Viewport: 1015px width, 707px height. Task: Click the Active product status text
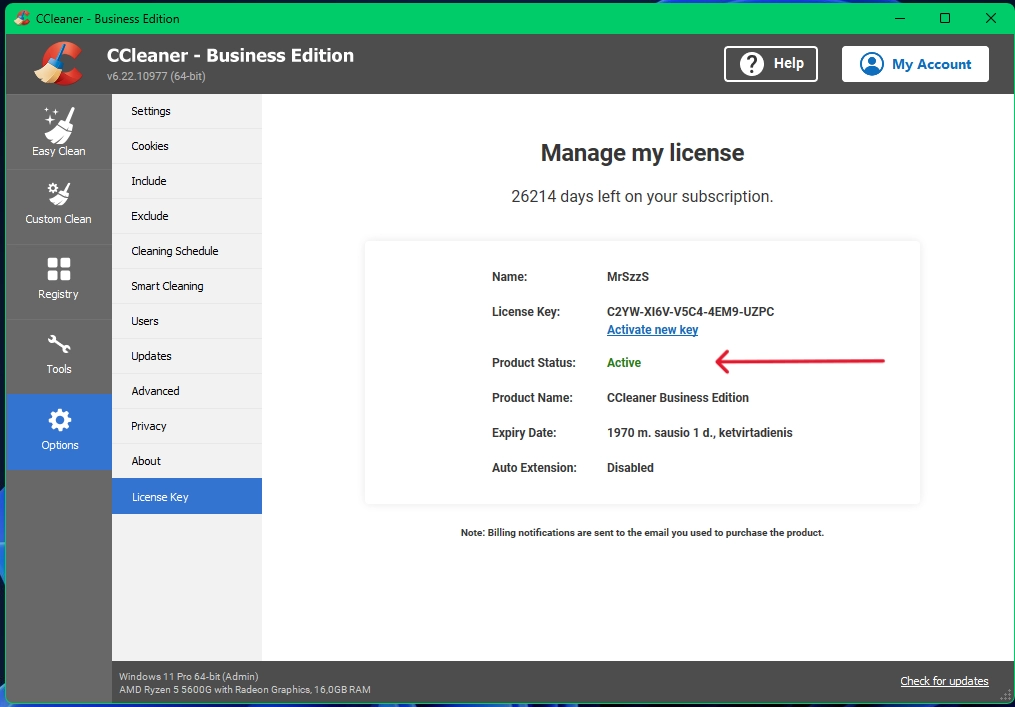coord(623,363)
